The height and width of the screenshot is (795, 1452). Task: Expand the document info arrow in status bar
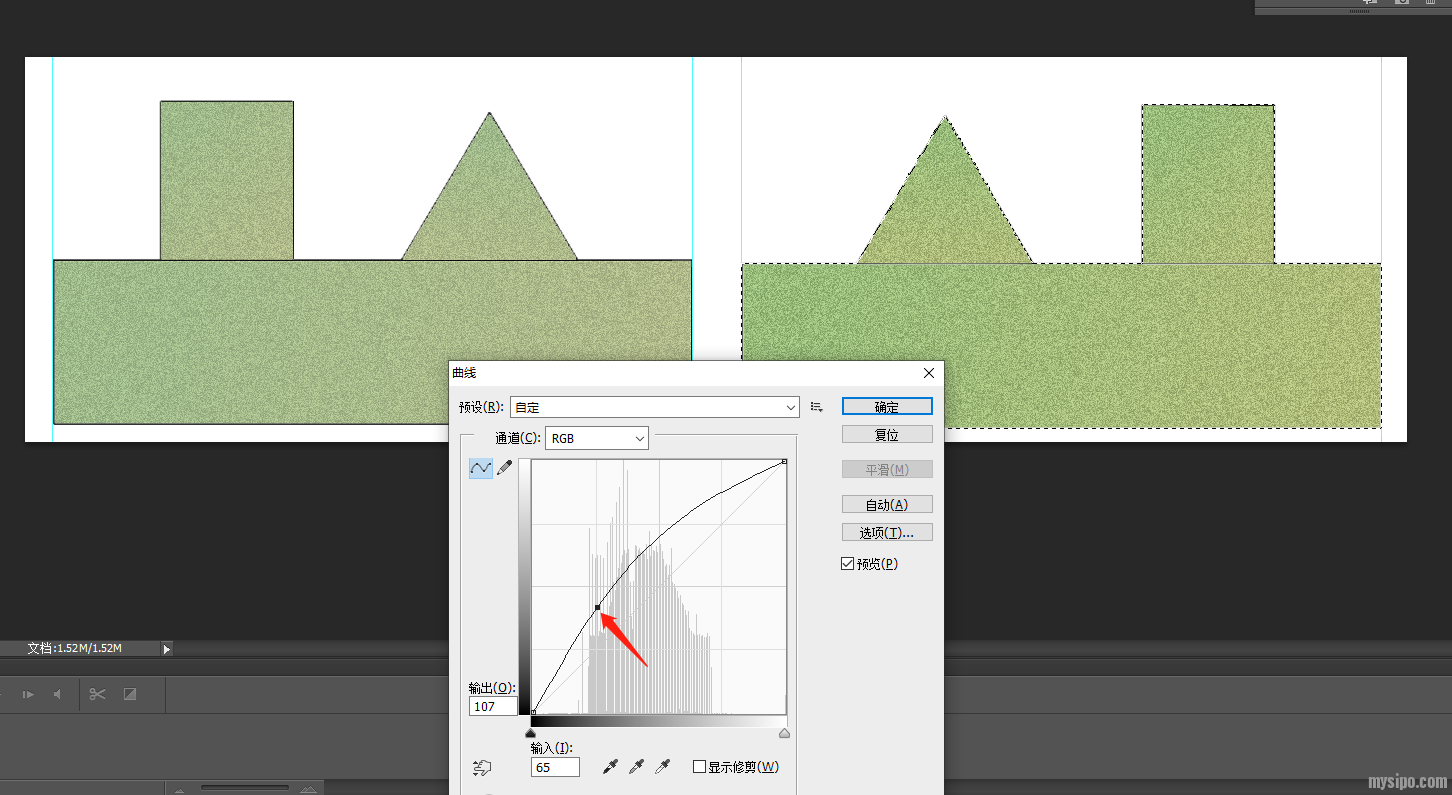pyautogui.click(x=166, y=649)
